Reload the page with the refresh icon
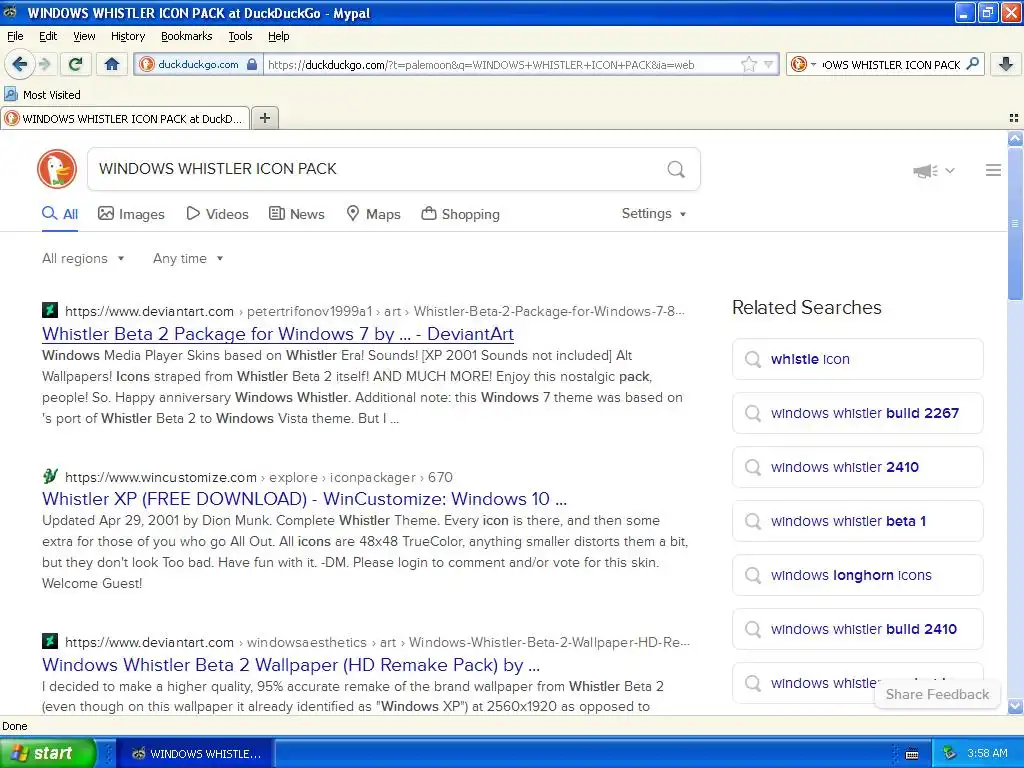 click(75, 64)
